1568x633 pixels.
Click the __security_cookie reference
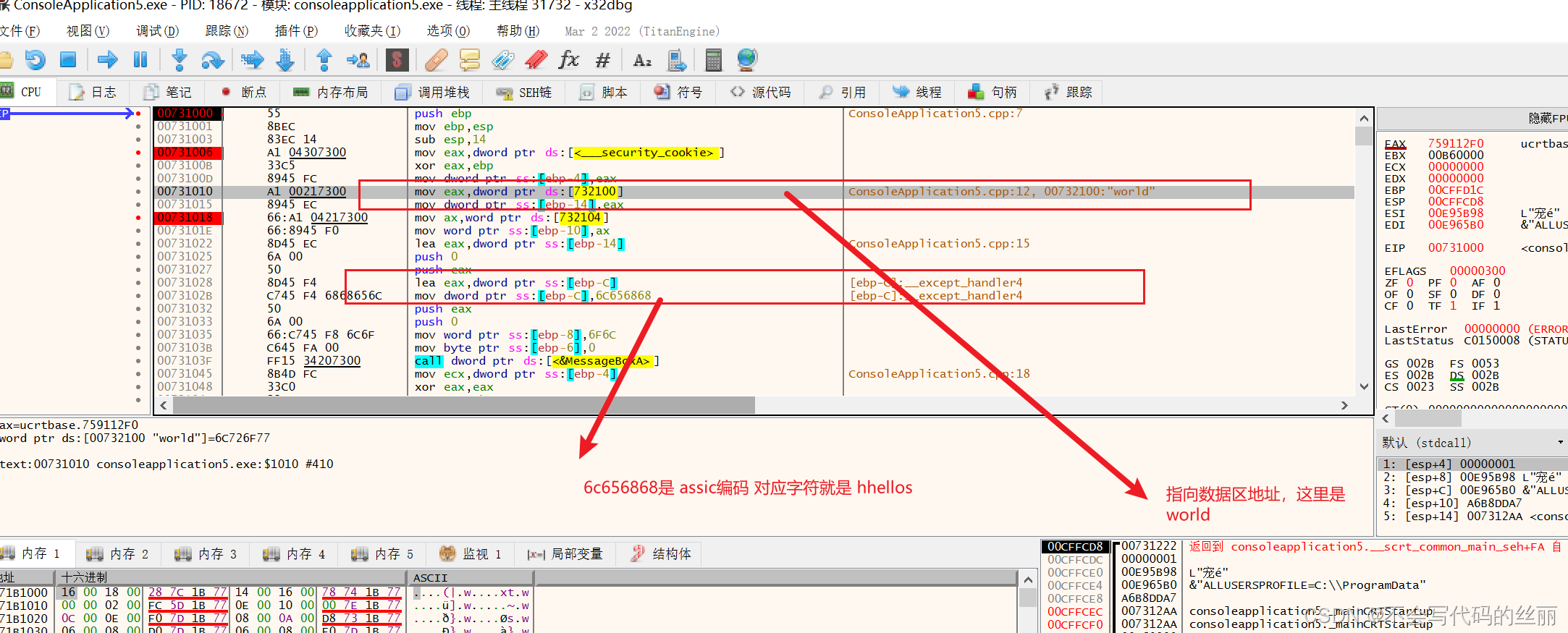coord(644,153)
